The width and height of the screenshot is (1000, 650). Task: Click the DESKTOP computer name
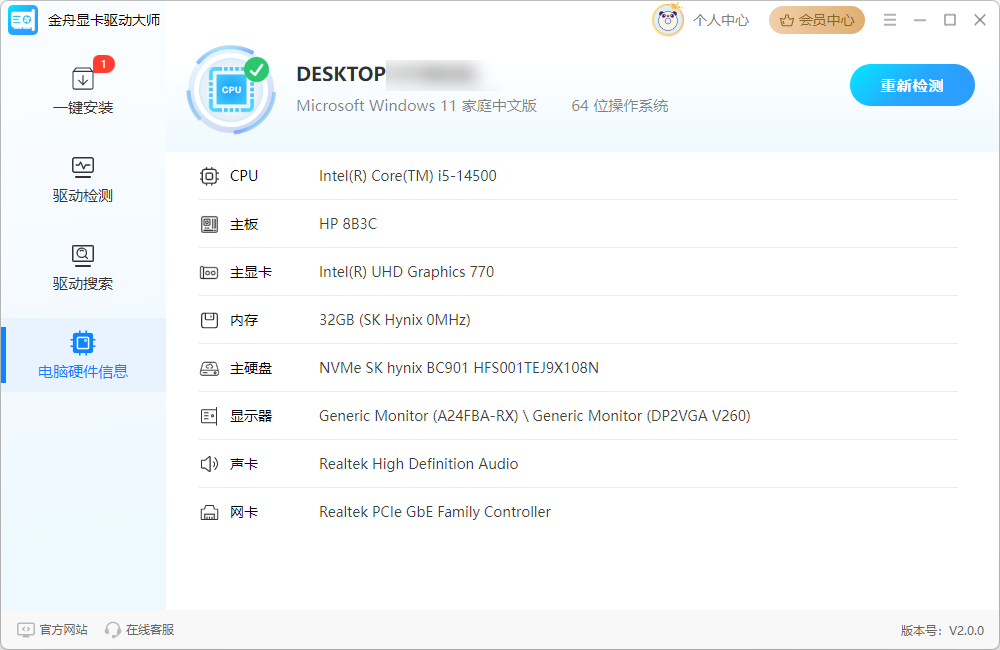coord(341,74)
